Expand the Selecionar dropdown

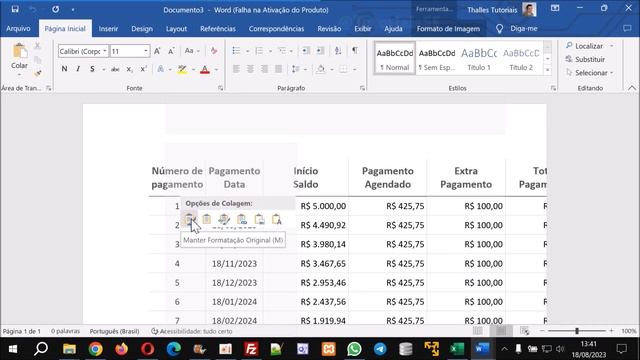pyautogui.click(x=612, y=73)
